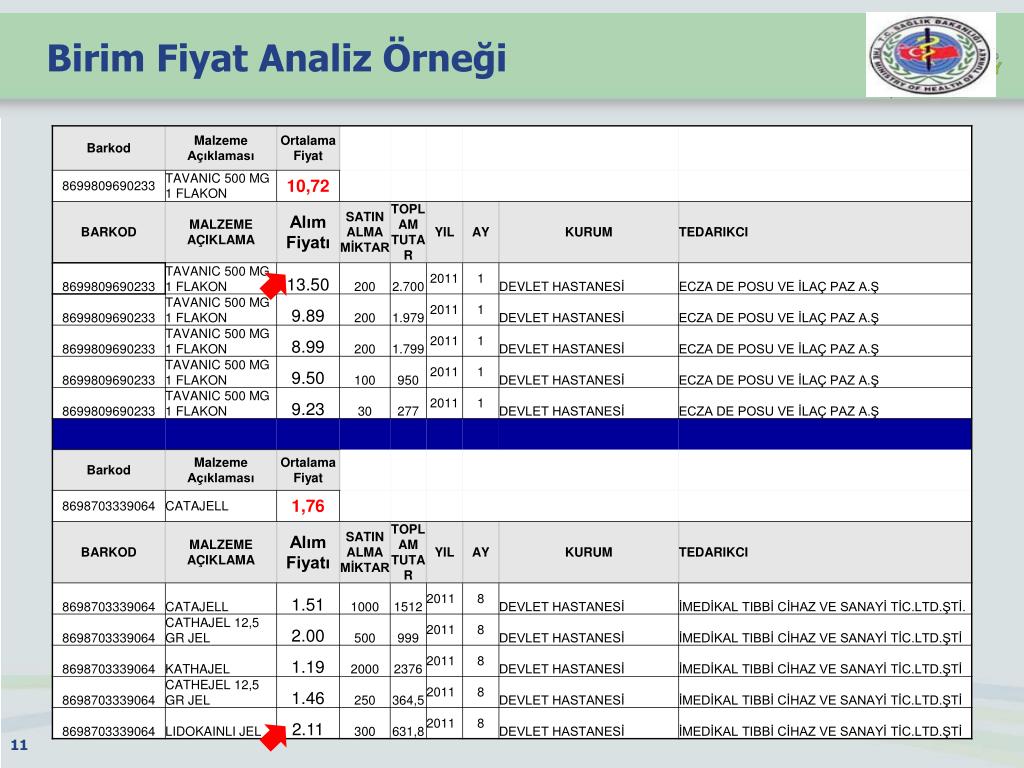The image size is (1024, 768).
Task: Click the total amount 2.700
Action: (x=408, y=287)
